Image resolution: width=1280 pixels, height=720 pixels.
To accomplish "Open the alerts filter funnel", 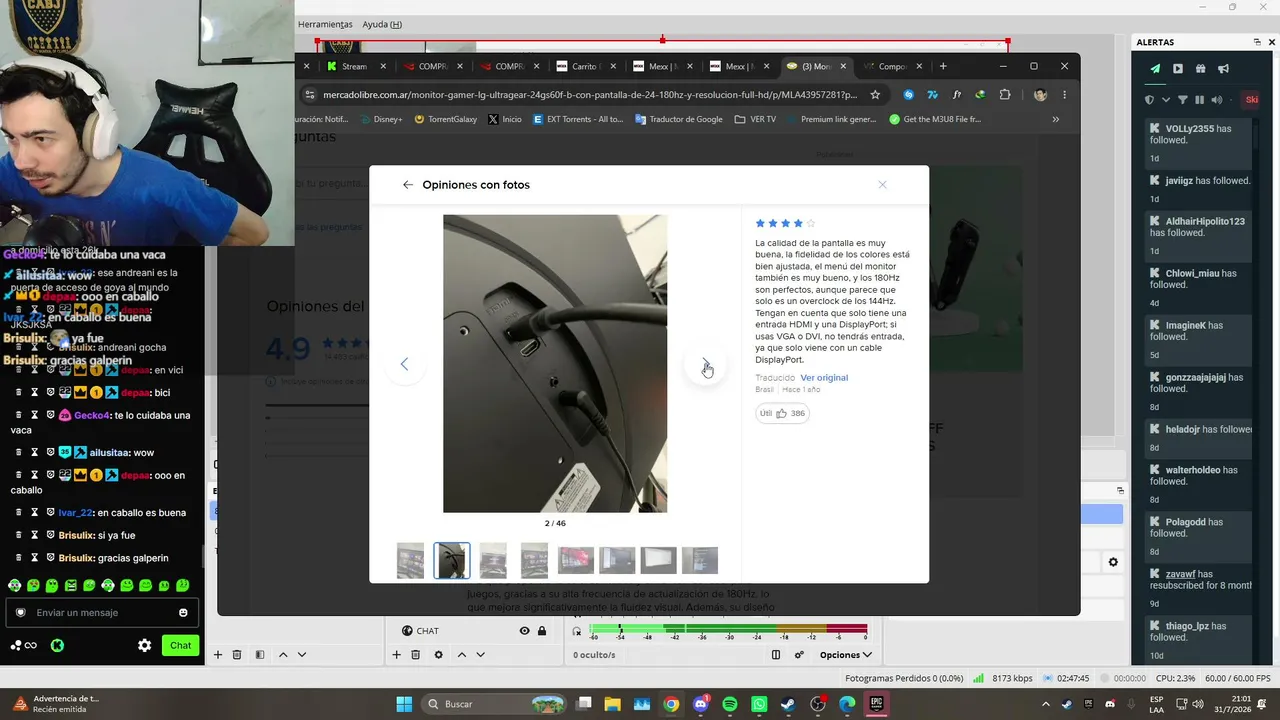I will tap(1183, 100).
